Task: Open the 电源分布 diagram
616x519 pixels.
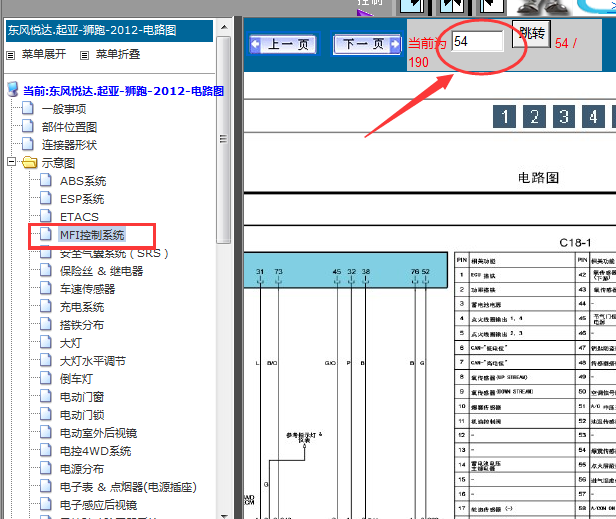Action: coord(82,469)
